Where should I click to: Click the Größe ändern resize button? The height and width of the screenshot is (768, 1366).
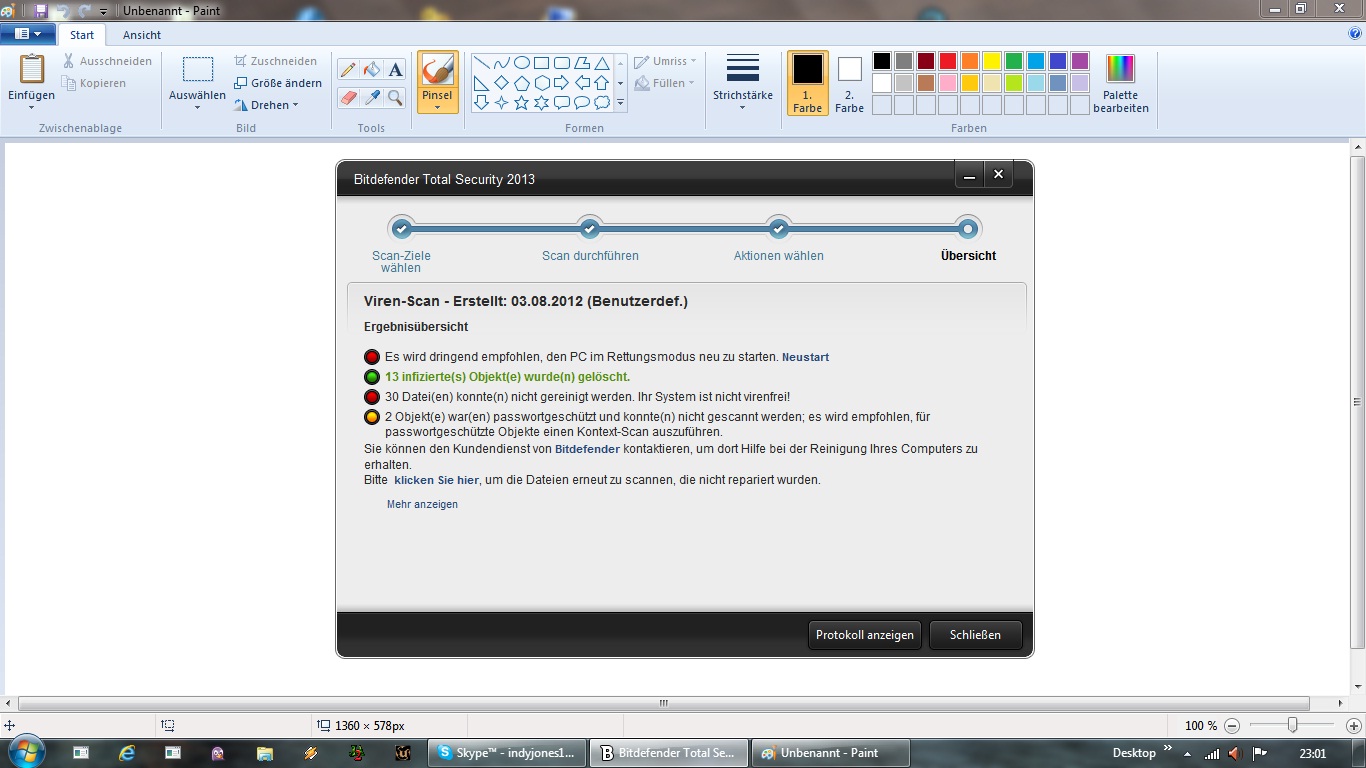(x=278, y=83)
